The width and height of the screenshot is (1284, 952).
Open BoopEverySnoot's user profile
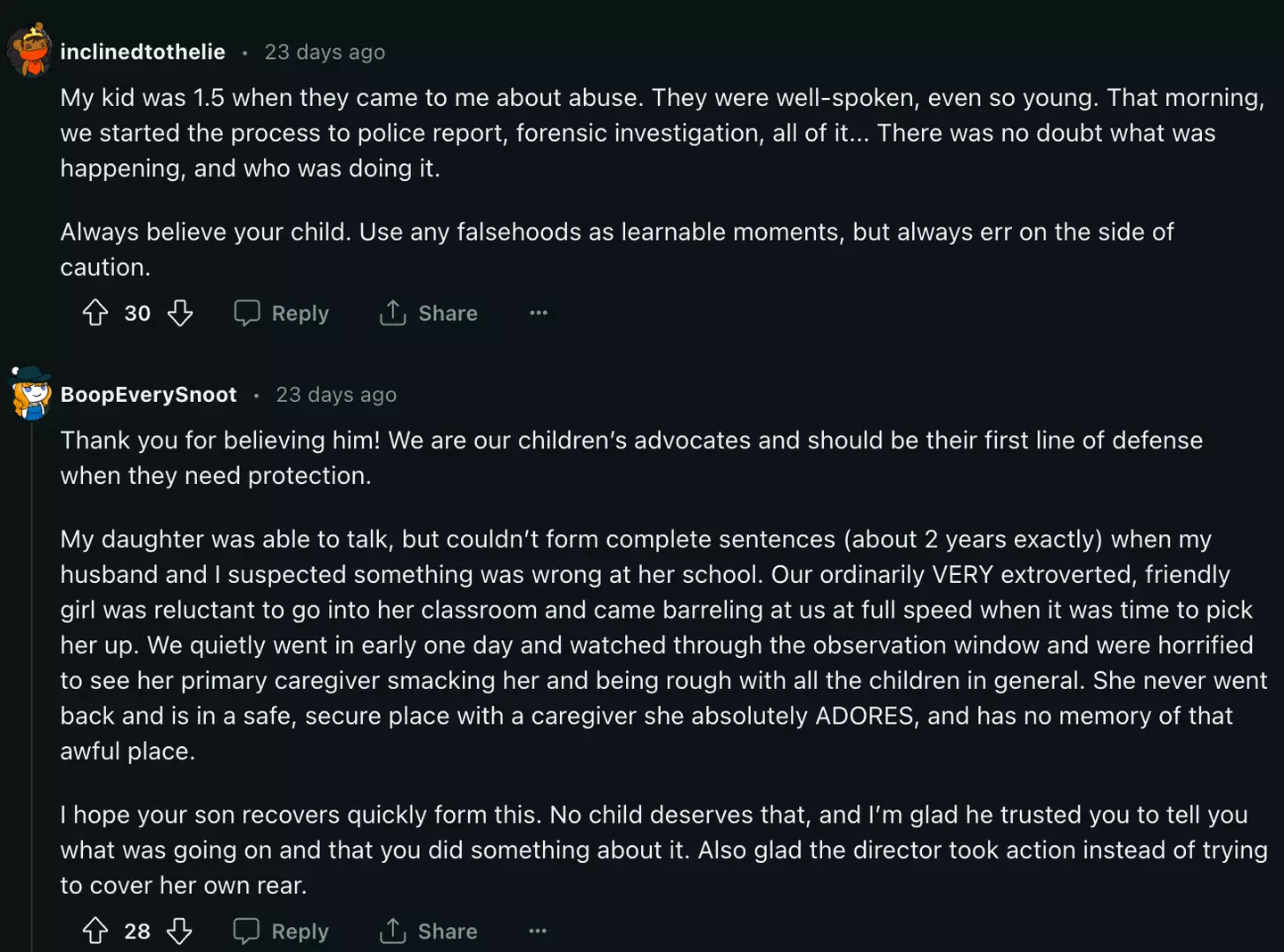[149, 395]
